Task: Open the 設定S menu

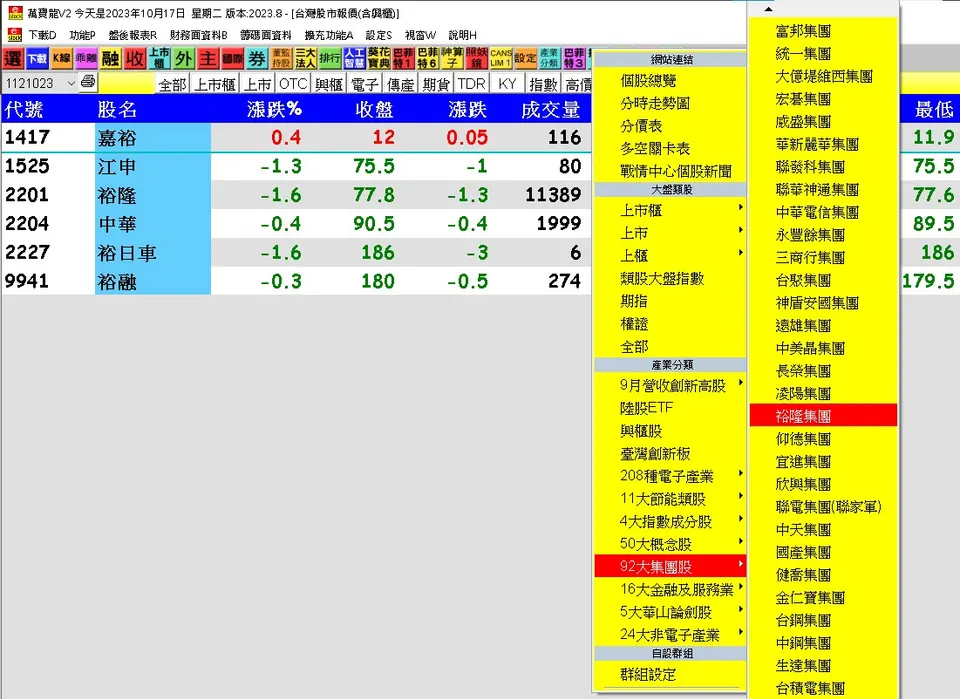Action: [379, 36]
